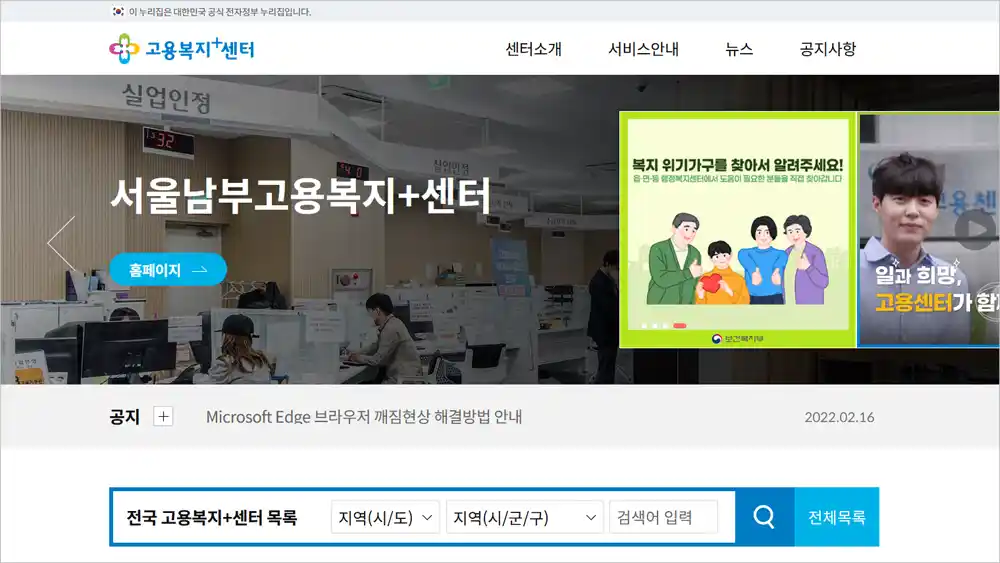Open the Microsoft Edge 브라우저 notice link
1000x563 pixels.
[x=364, y=417]
